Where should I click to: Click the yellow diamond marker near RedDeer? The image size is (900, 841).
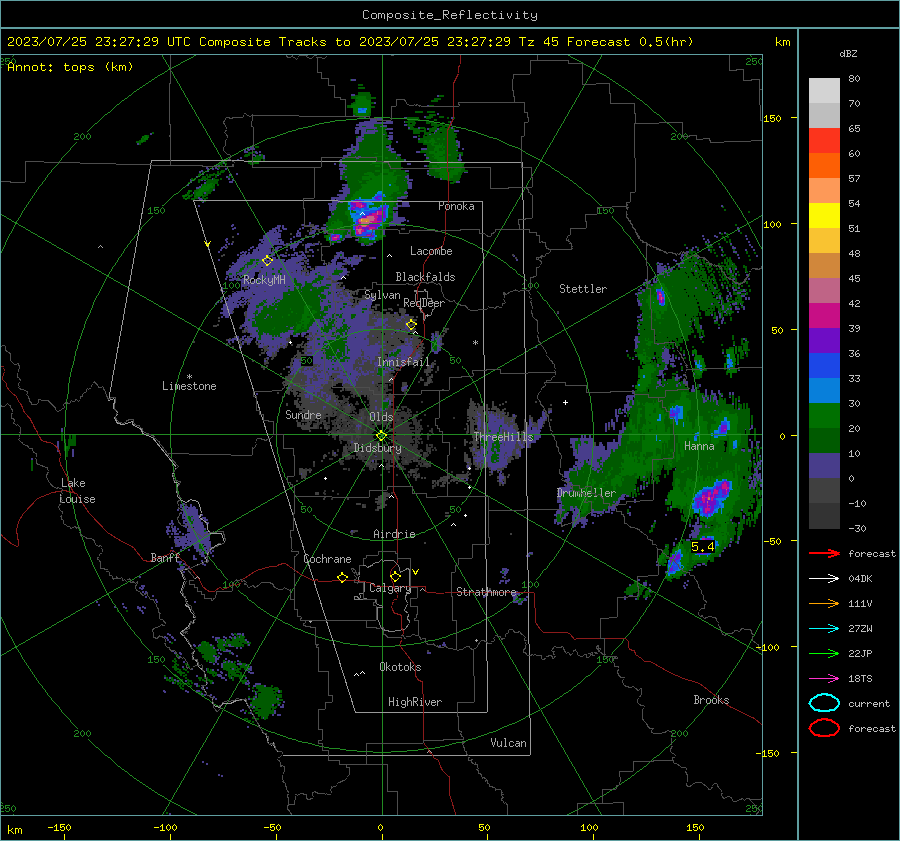tap(411, 325)
